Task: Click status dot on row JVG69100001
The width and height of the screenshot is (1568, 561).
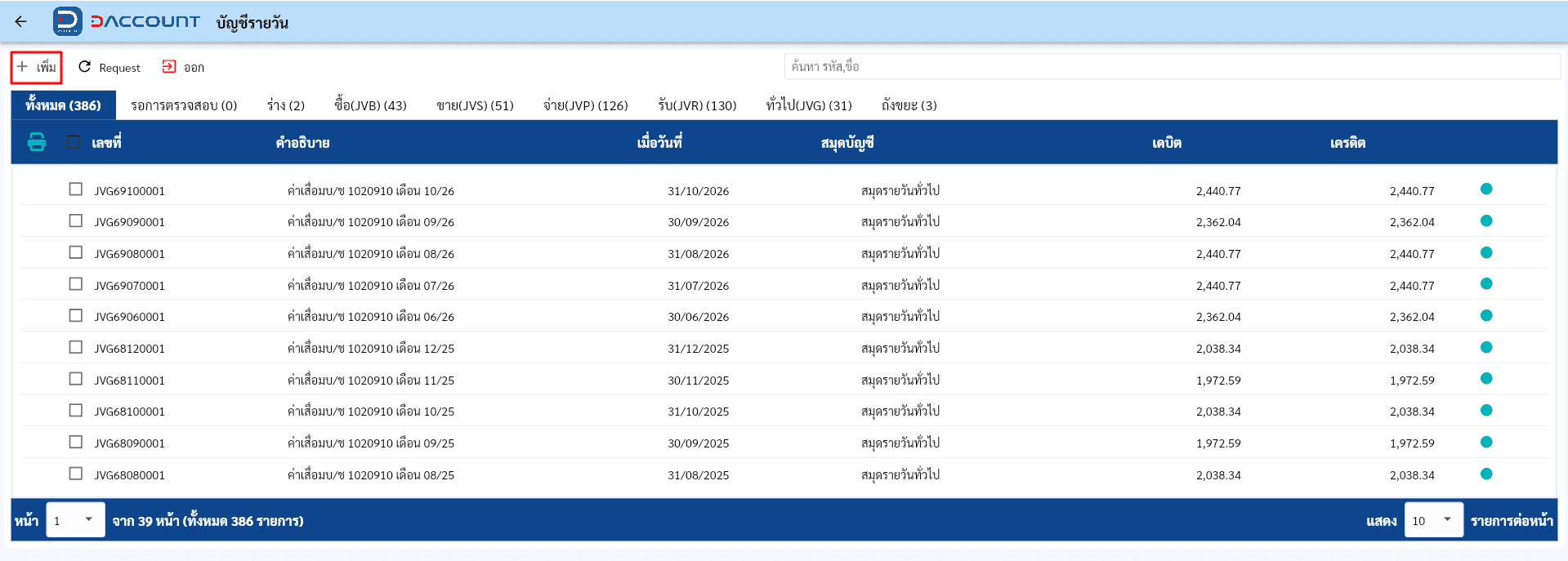Action: click(1486, 189)
